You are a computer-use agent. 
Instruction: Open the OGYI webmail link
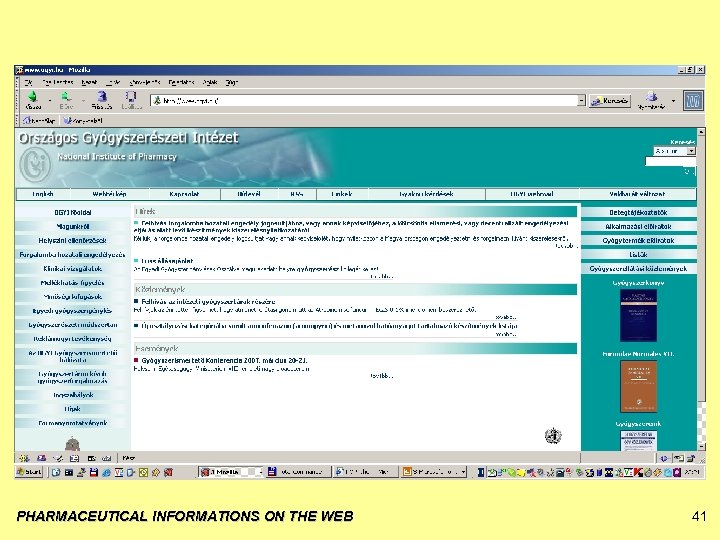point(532,194)
